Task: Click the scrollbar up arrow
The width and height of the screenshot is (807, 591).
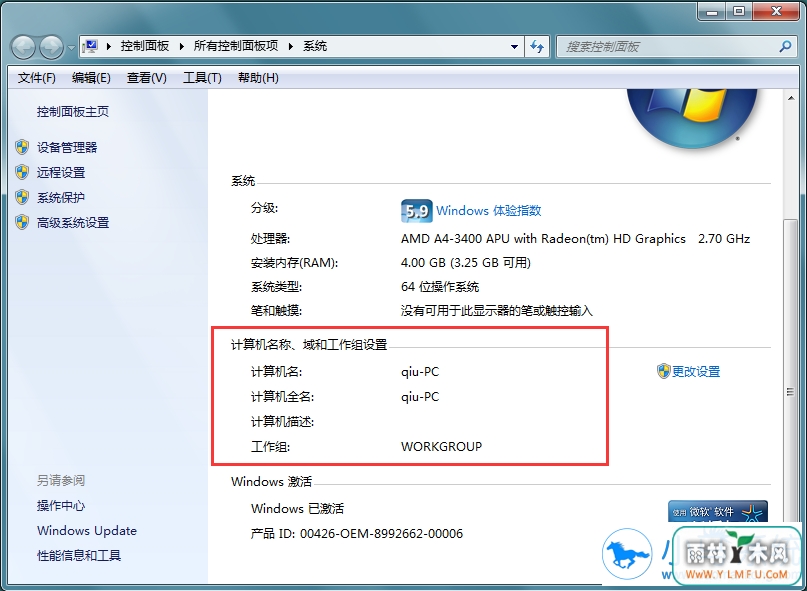Action: (x=791, y=98)
